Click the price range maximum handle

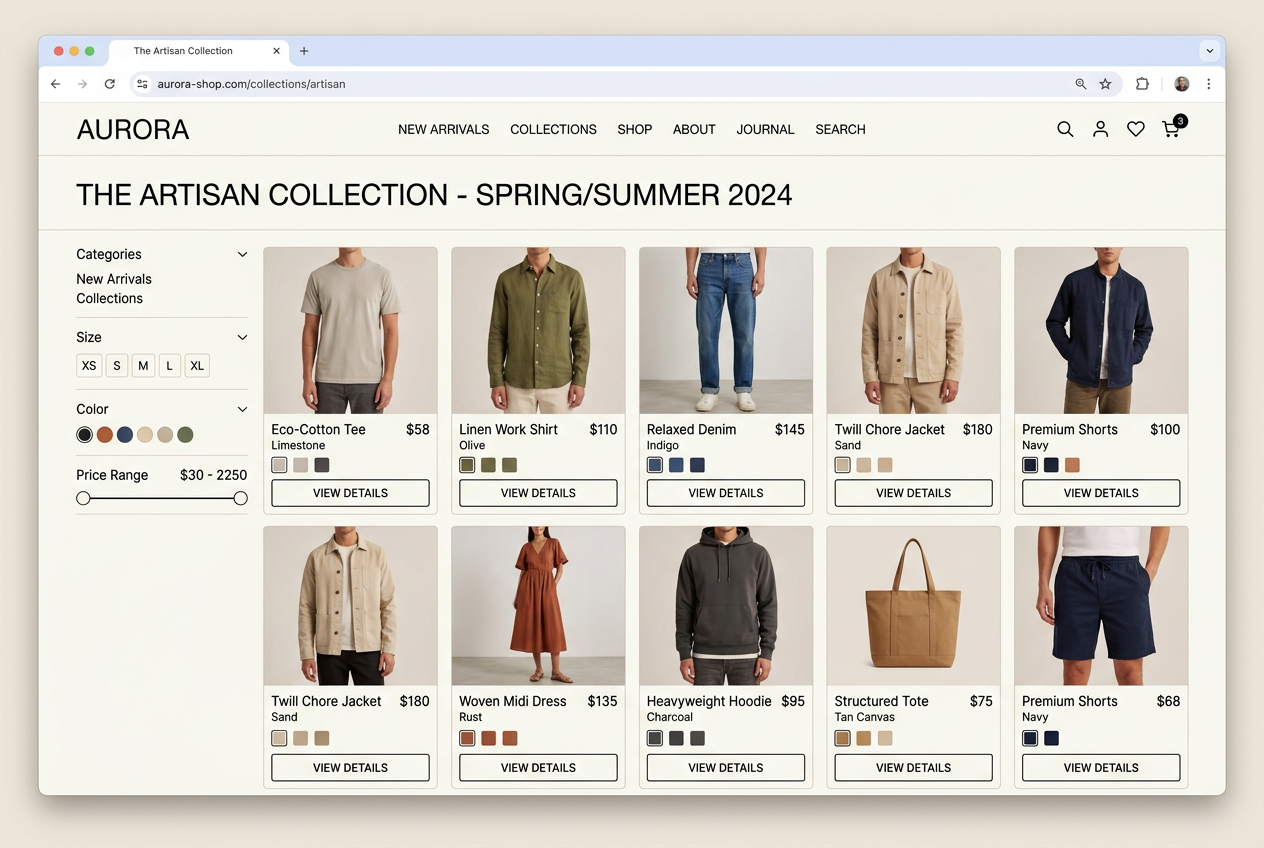(240, 498)
